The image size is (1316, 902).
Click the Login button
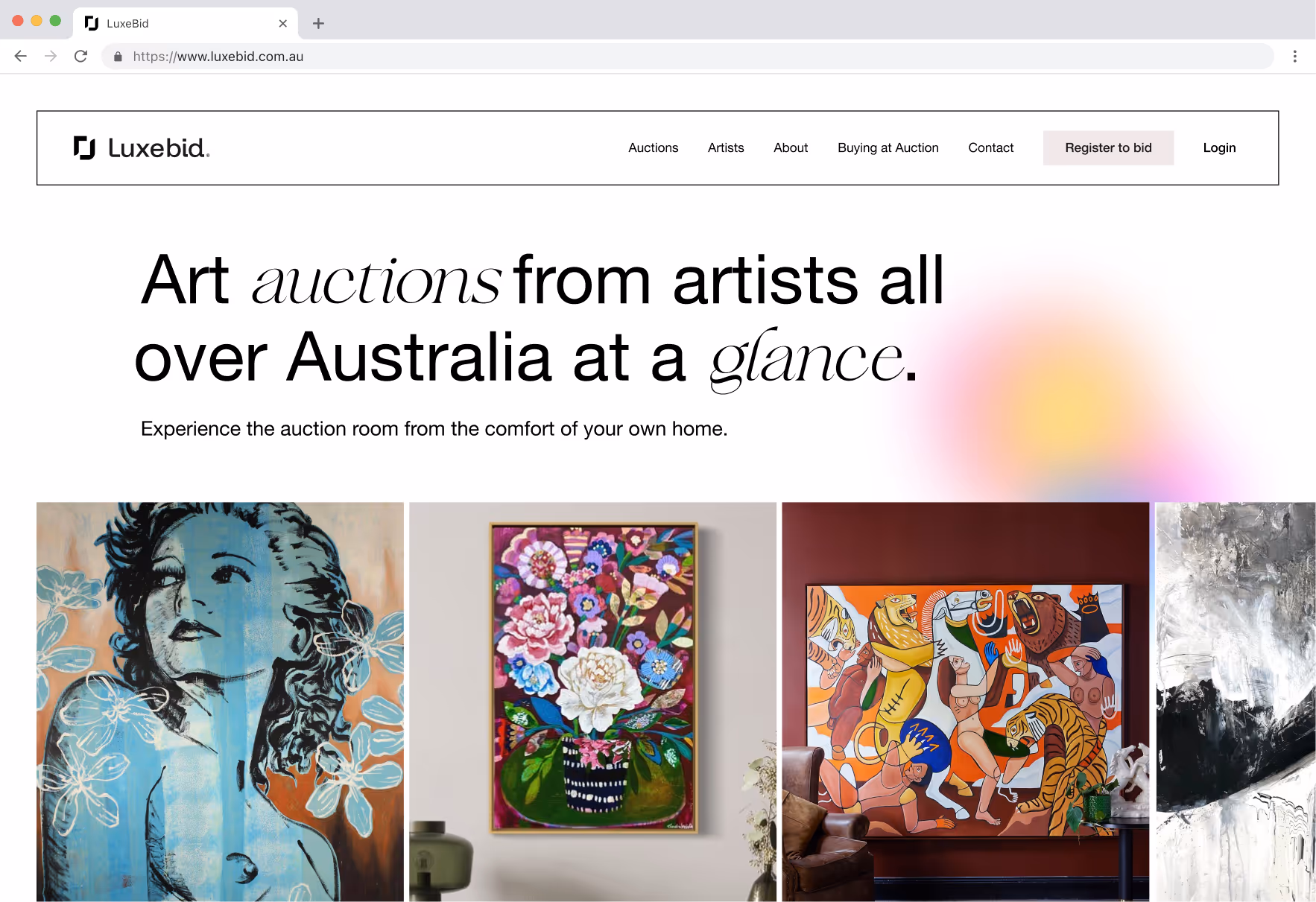pos(1219,147)
